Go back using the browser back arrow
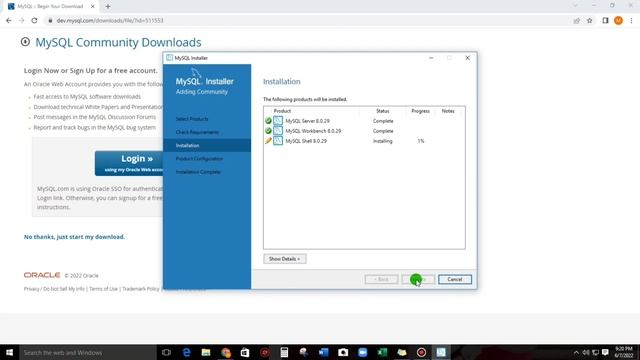This screenshot has width=640, height=360. tap(9, 20)
